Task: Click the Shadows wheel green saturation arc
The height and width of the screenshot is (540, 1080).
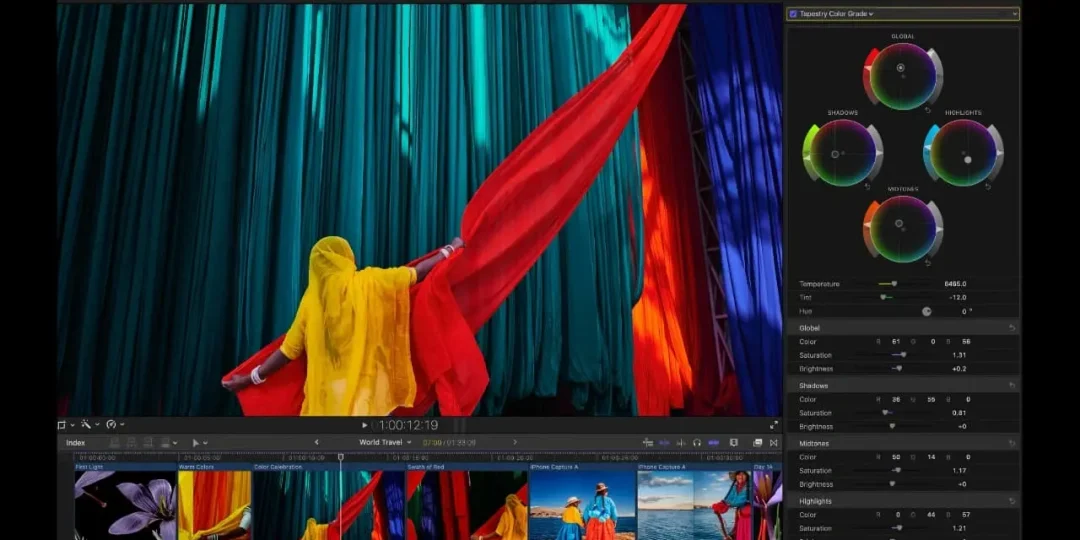Action: click(x=808, y=153)
